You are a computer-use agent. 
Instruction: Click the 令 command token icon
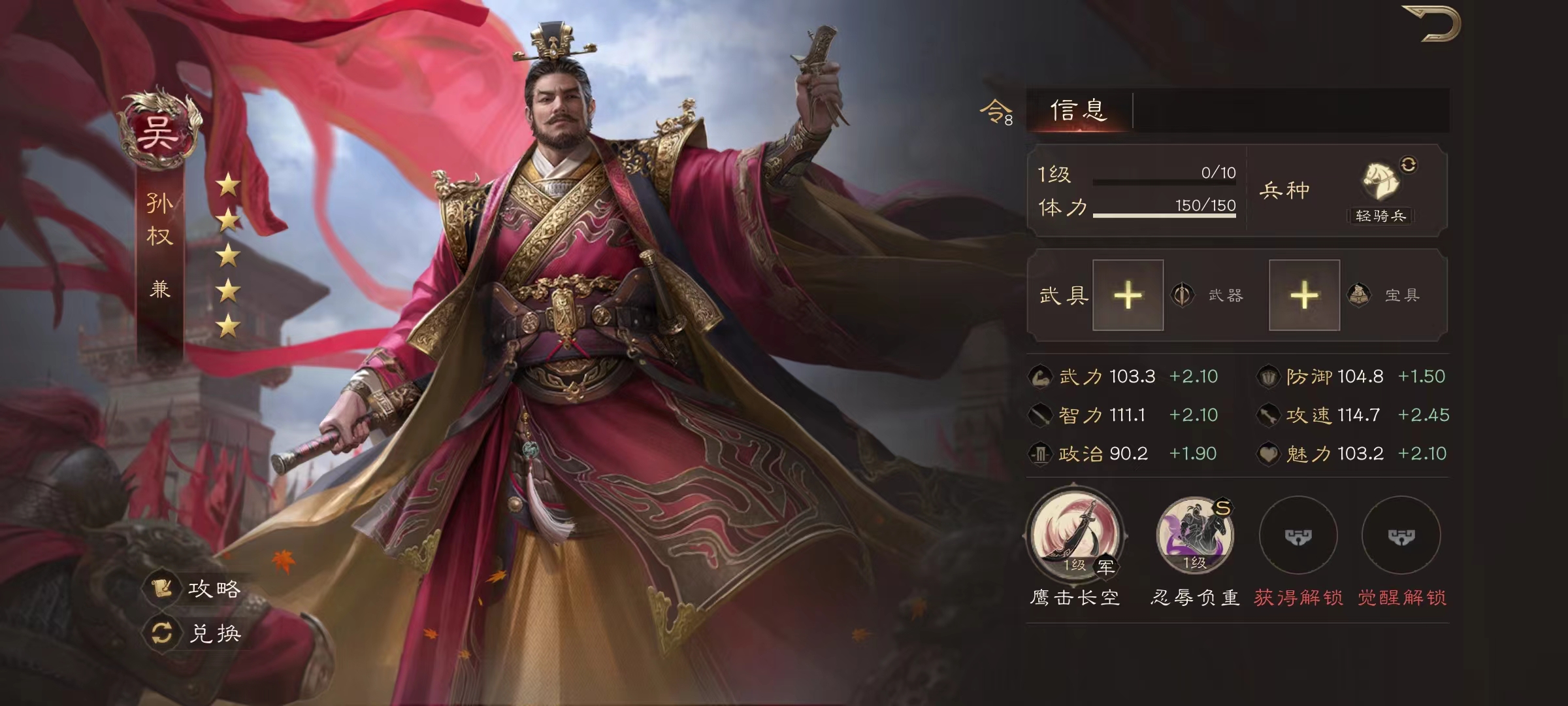tap(996, 111)
